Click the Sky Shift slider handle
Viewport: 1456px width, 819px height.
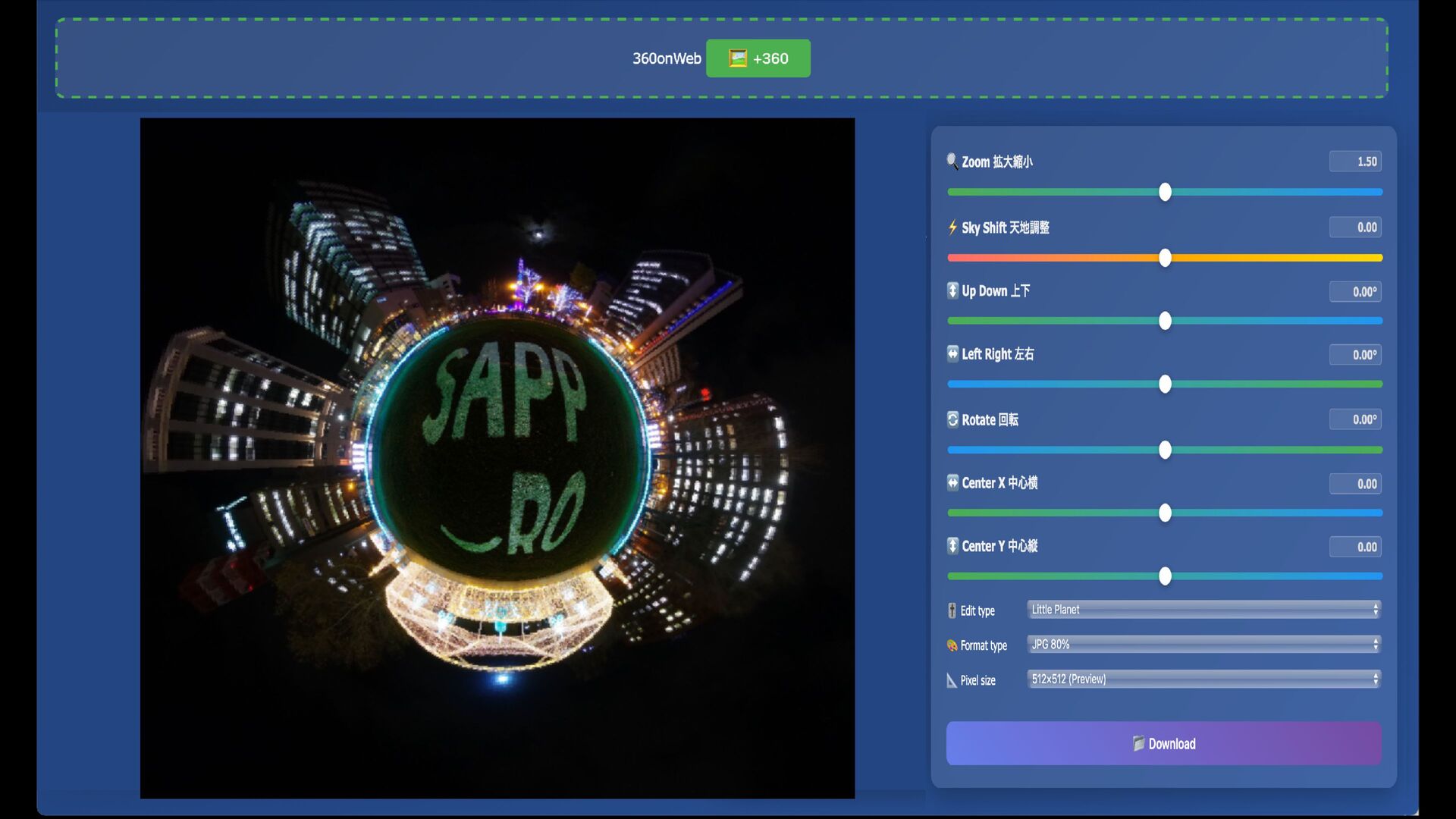1166,258
